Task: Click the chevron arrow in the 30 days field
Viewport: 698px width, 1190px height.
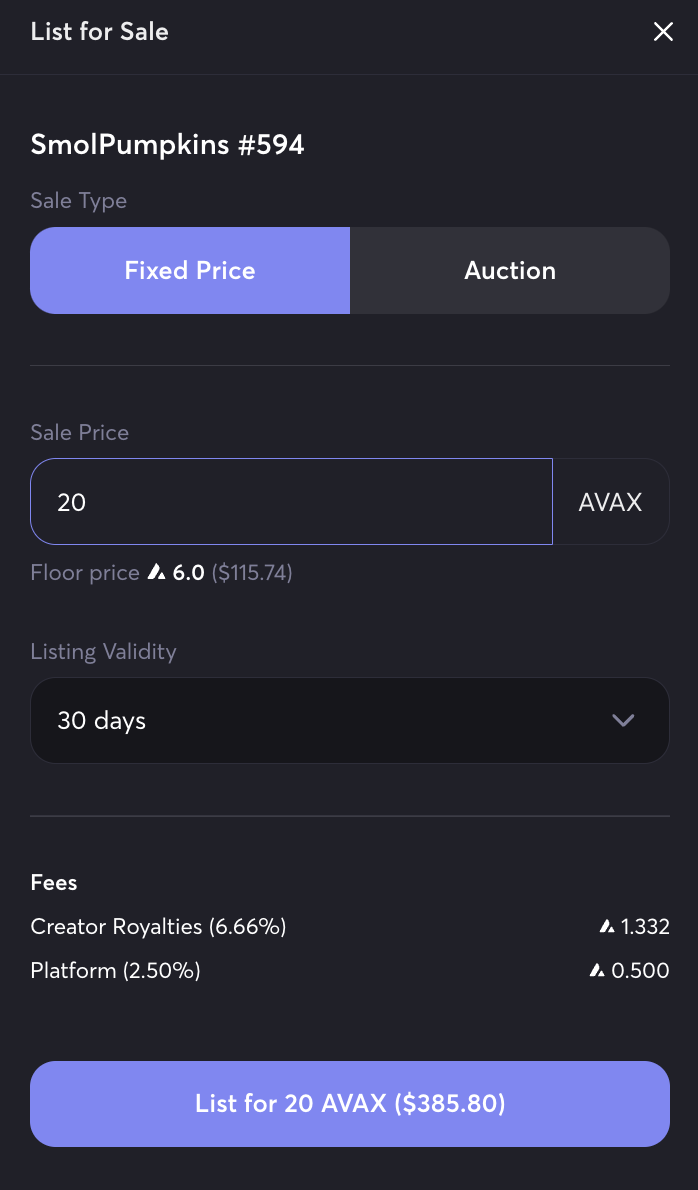Action: [623, 721]
